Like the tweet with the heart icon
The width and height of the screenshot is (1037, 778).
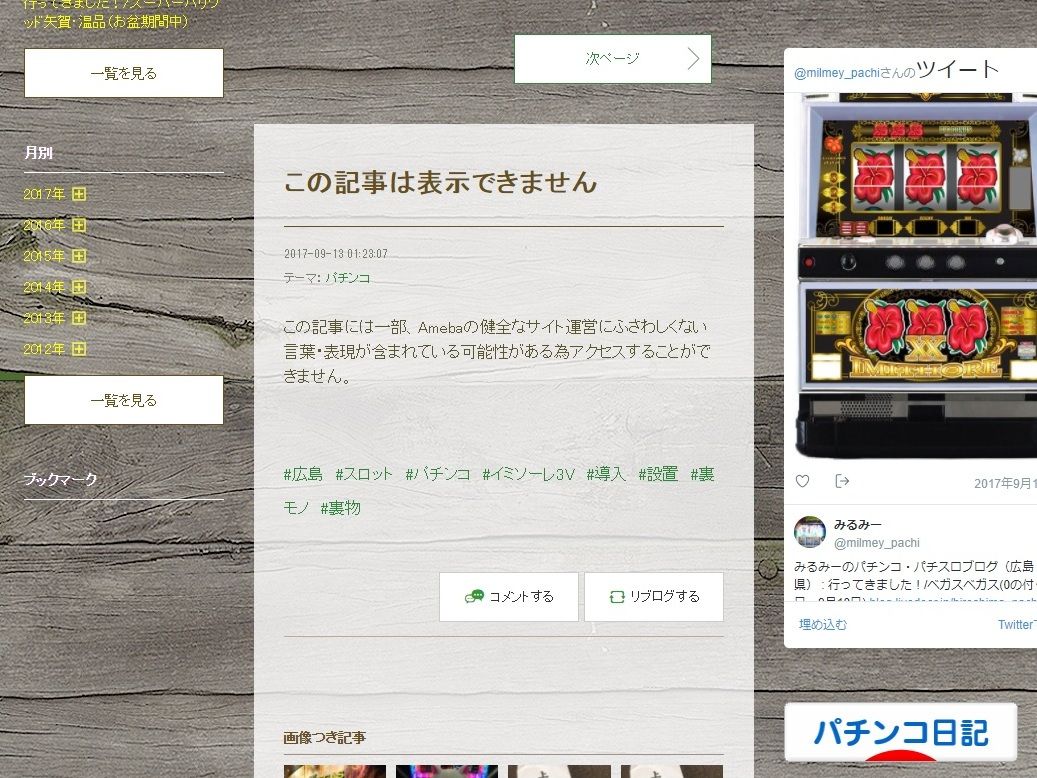coord(802,481)
